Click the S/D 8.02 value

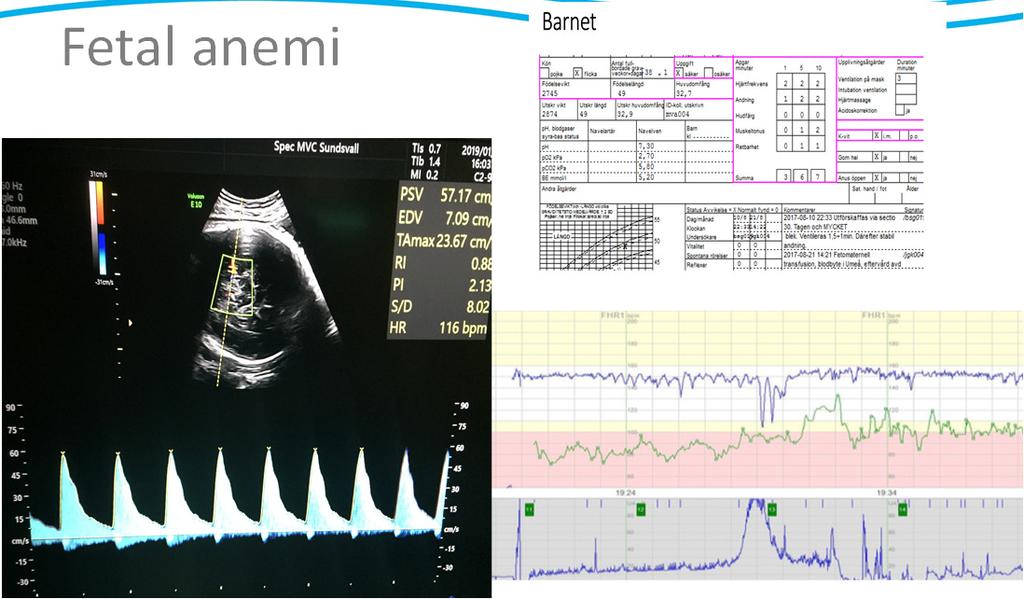[x=440, y=306]
